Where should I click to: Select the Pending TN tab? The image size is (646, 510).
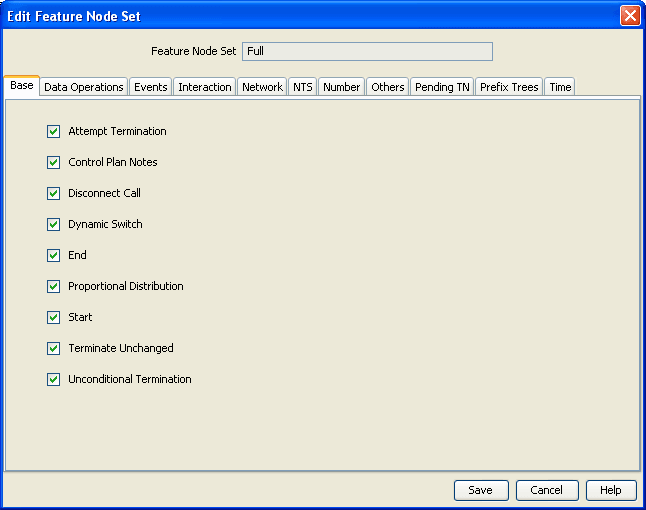(442, 87)
